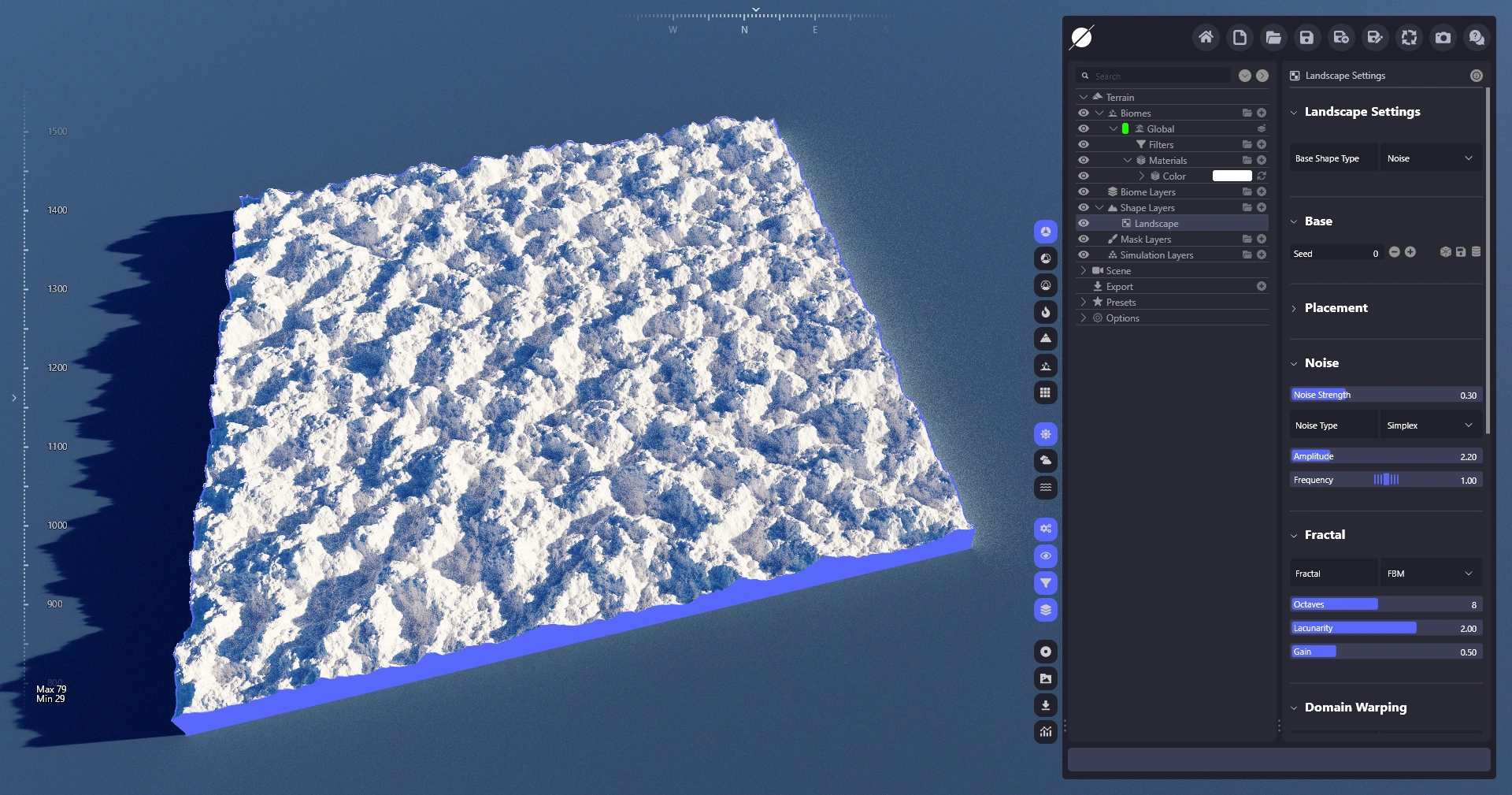Screen dimensions: 1512x795
Task: Click the grid icon in the viewport sidebar
Action: pyautogui.click(x=1046, y=392)
